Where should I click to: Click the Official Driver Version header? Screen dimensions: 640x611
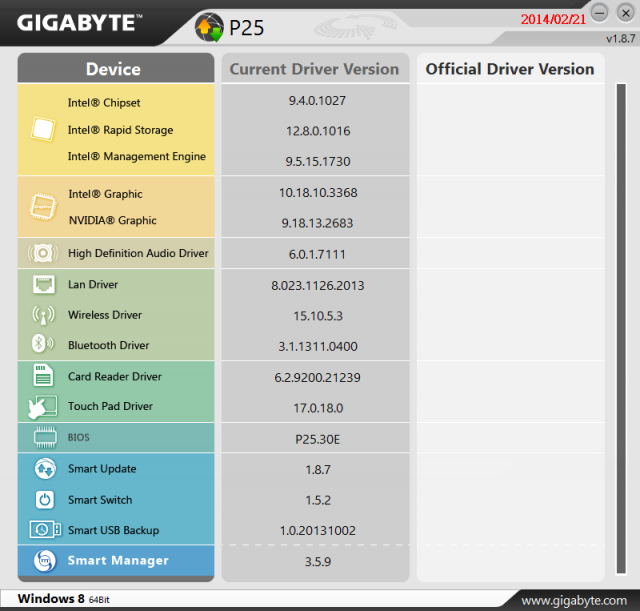point(510,69)
